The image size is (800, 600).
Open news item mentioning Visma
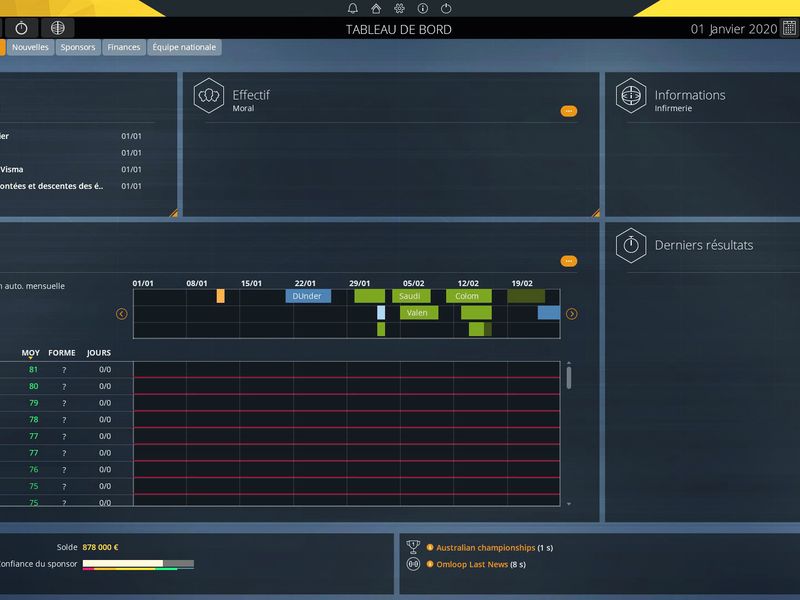coord(71,169)
